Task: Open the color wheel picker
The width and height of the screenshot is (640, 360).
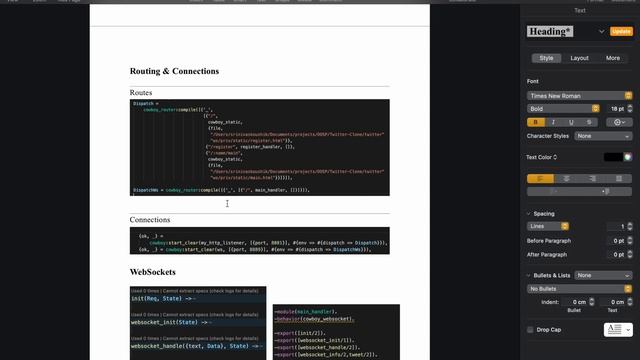Action: [628, 157]
